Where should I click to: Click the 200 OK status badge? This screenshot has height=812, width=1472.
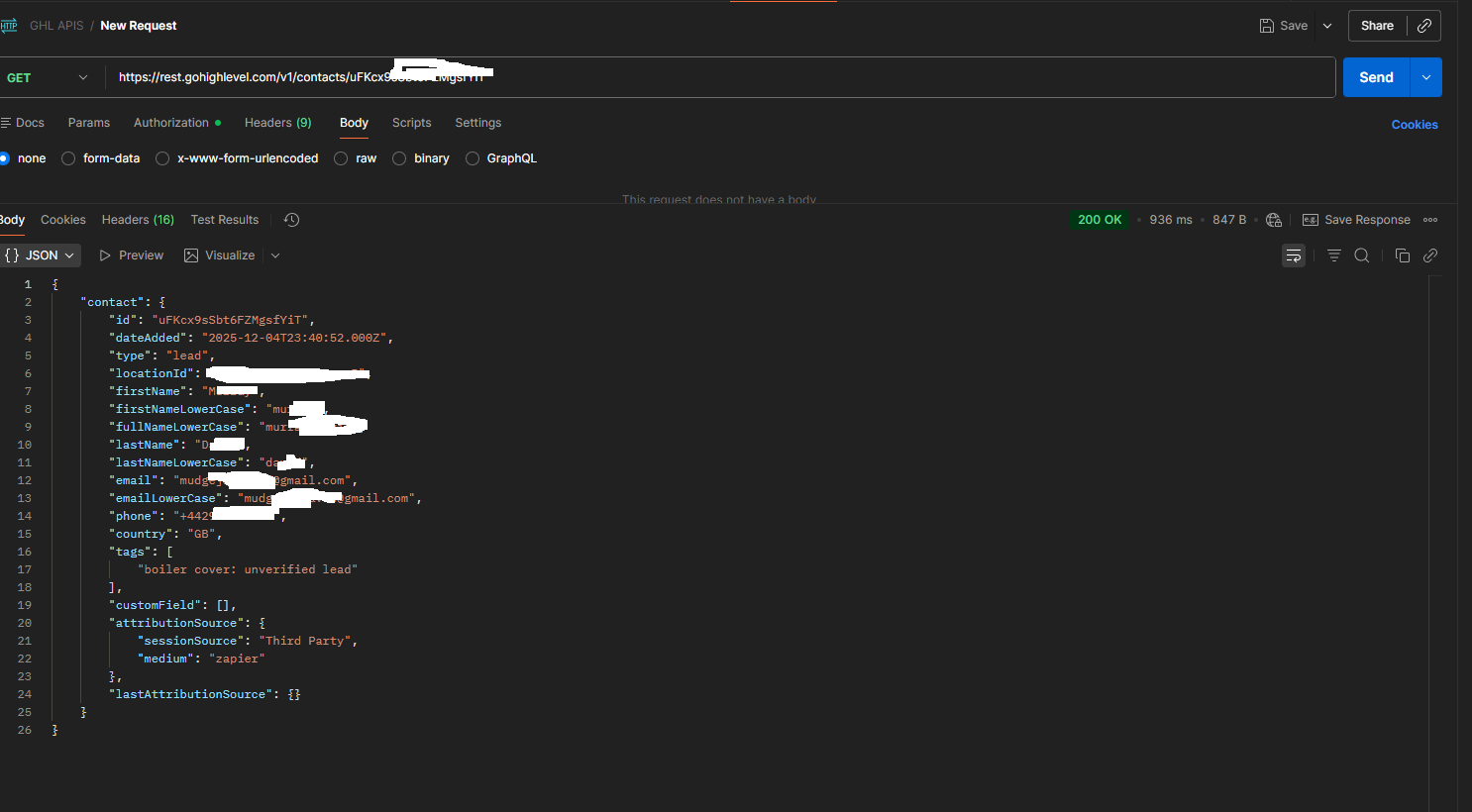pyautogui.click(x=1100, y=220)
